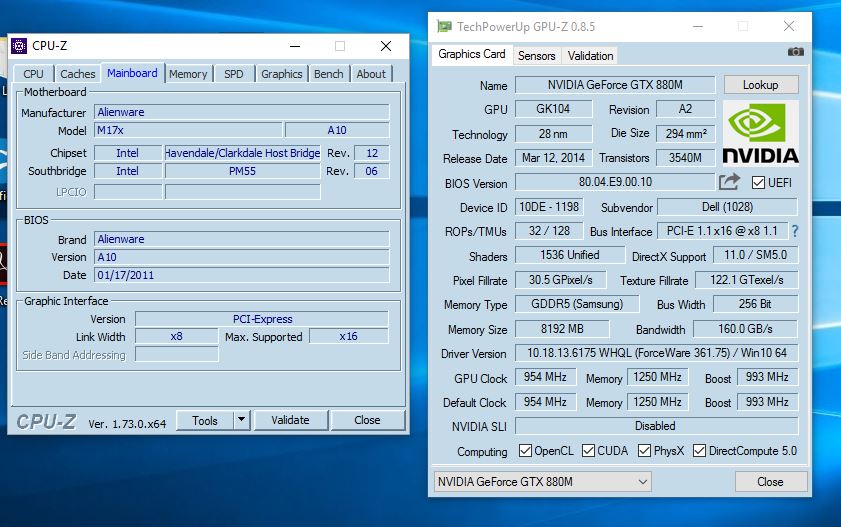841x527 pixels.
Task: Switch to the Sensors tab in GPU-Z
Action: 536,56
